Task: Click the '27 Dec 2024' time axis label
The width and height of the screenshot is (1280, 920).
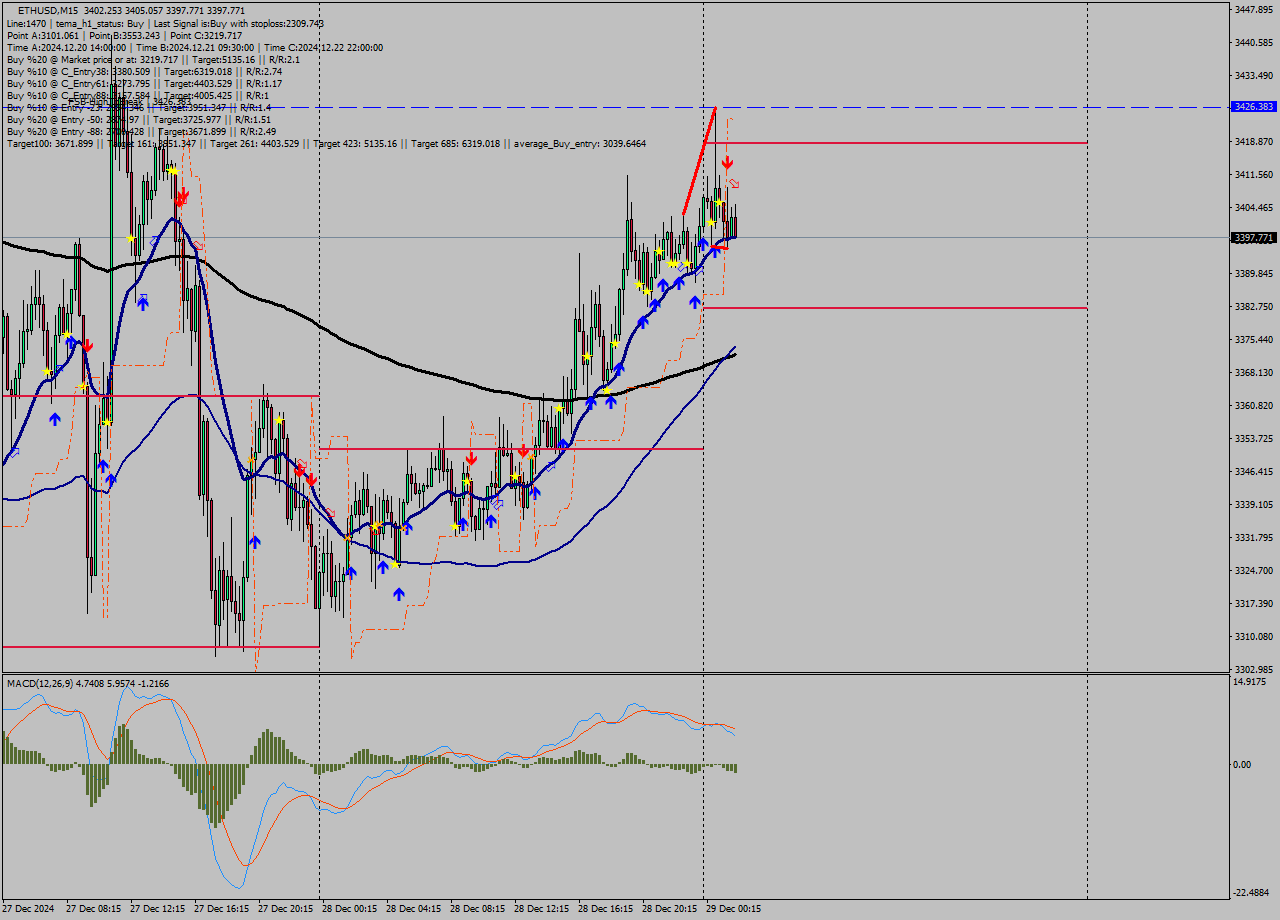Action: tap(30, 909)
